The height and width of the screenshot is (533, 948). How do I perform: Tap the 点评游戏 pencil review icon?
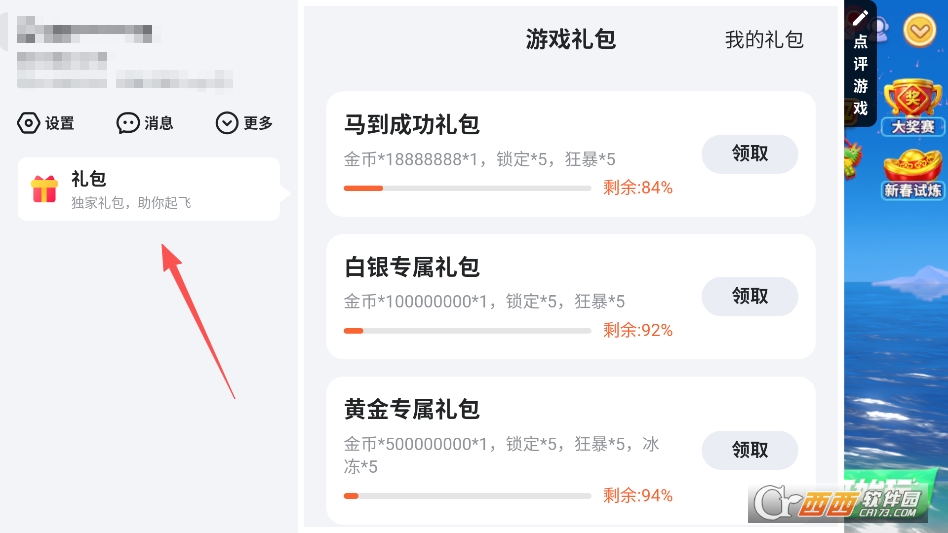click(x=861, y=19)
